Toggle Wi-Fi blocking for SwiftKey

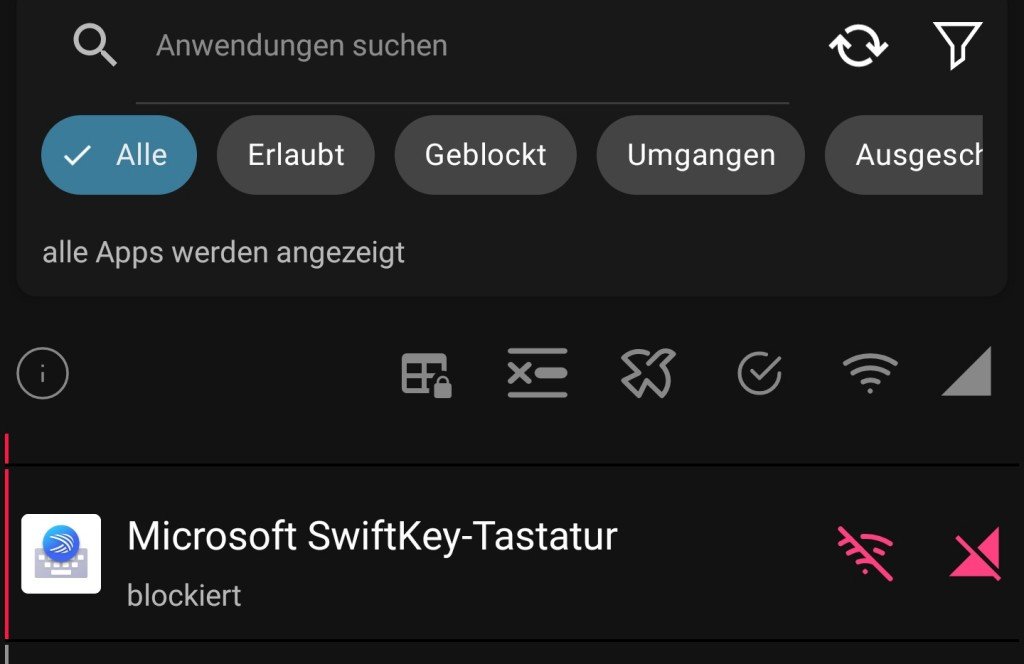click(865, 553)
